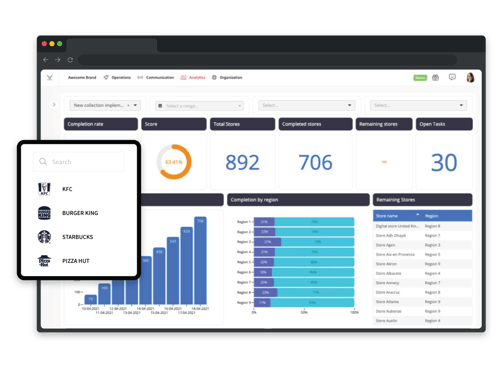Screen dimensions: 500x391
Task: Click the Completion rate card header
Action: pos(101,124)
